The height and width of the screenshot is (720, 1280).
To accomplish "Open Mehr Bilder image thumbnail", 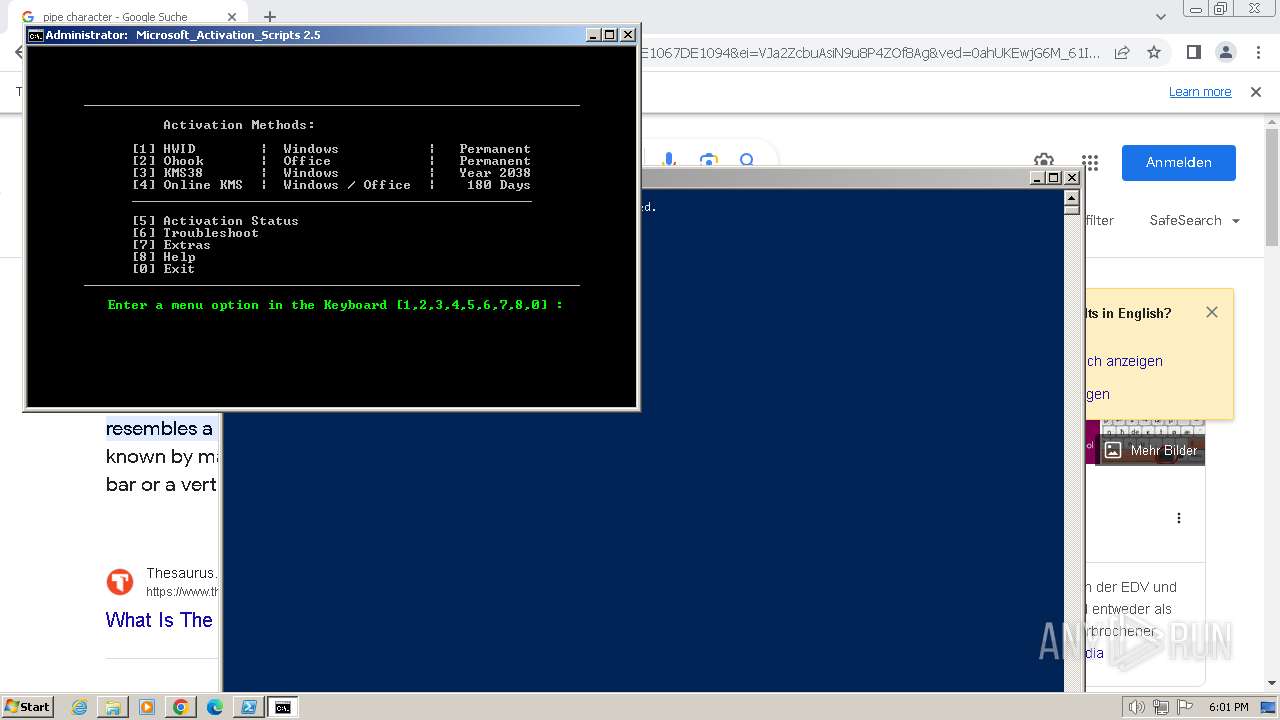I will 1151,451.
